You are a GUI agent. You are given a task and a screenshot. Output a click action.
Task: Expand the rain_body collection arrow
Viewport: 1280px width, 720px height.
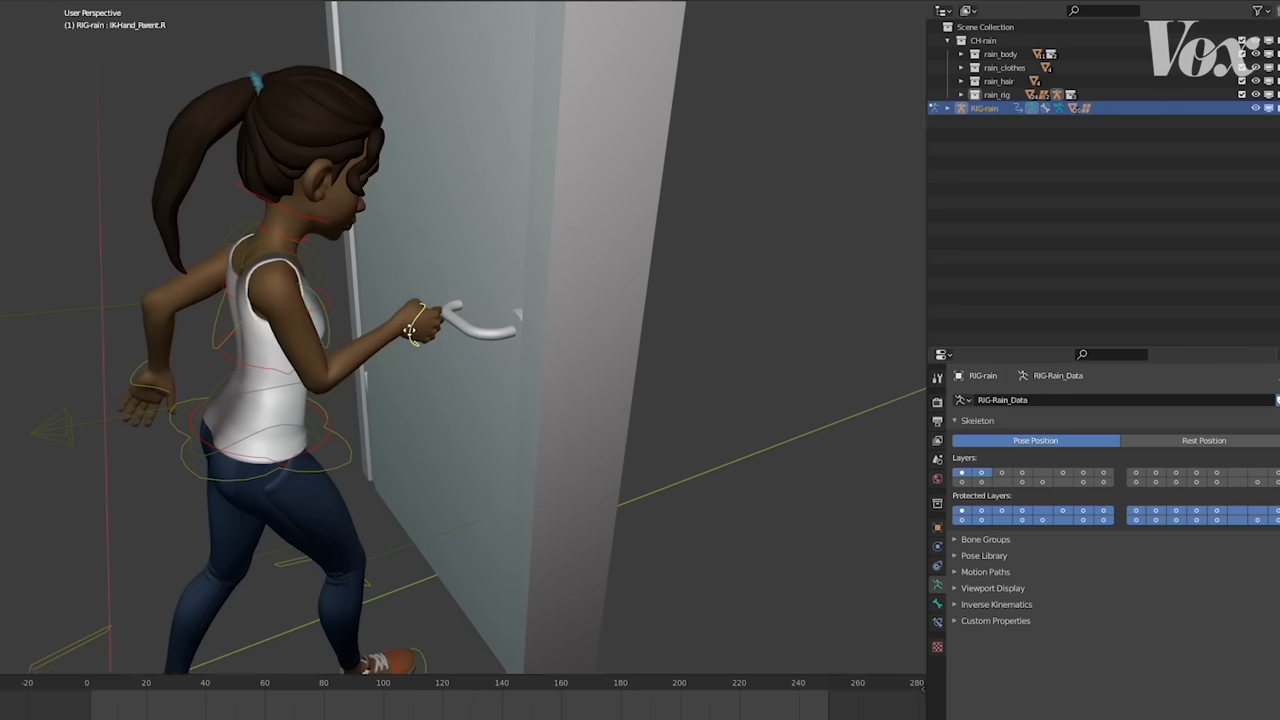click(960, 54)
